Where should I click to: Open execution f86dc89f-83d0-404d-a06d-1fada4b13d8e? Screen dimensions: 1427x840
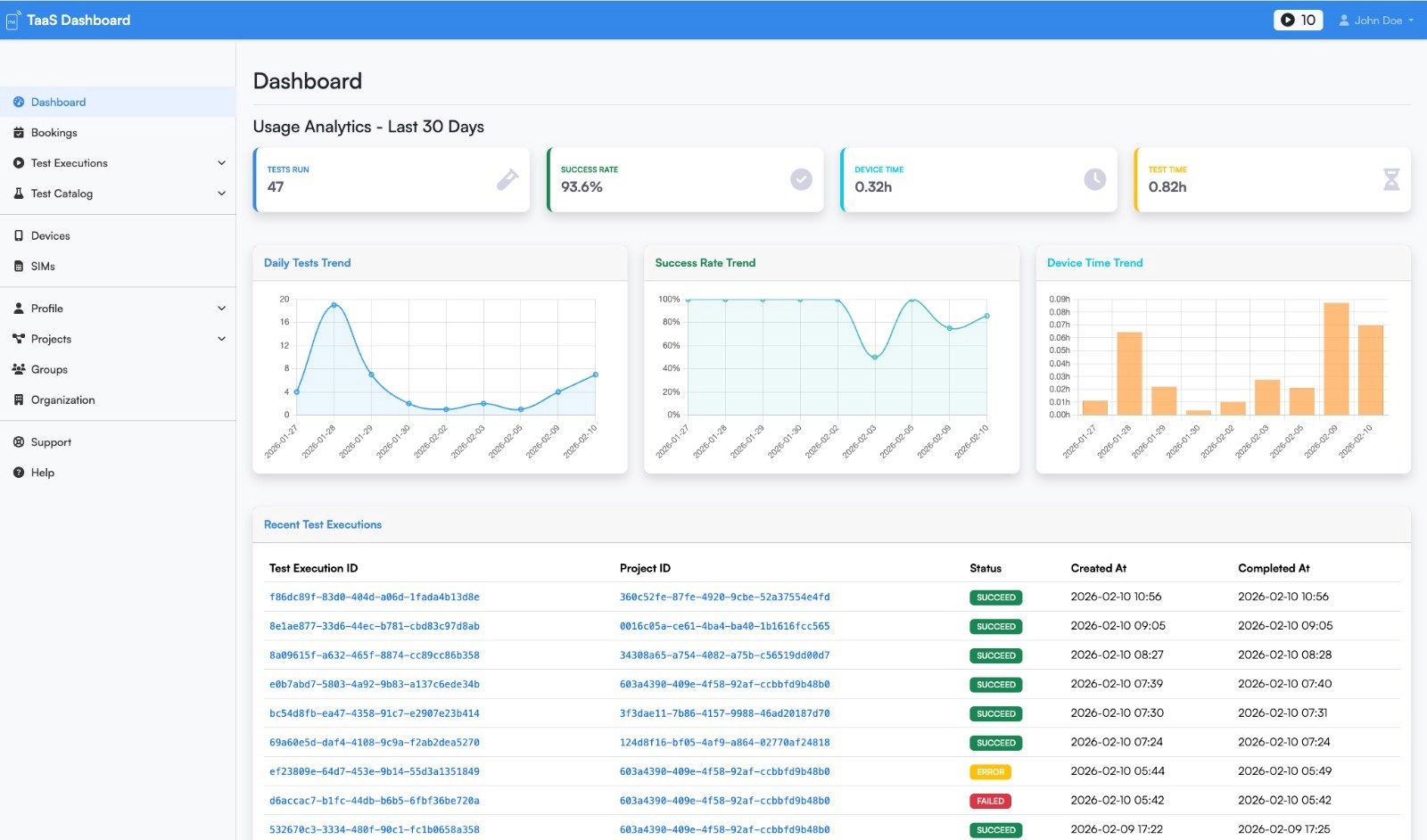(375, 597)
